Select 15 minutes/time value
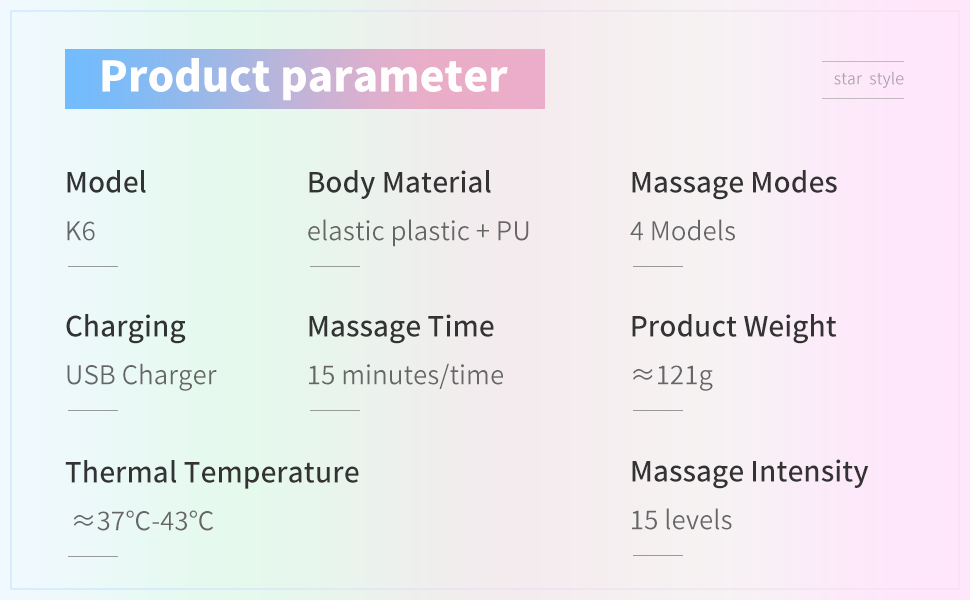This screenshot has height=600, width=970. (x=406, y=375)
